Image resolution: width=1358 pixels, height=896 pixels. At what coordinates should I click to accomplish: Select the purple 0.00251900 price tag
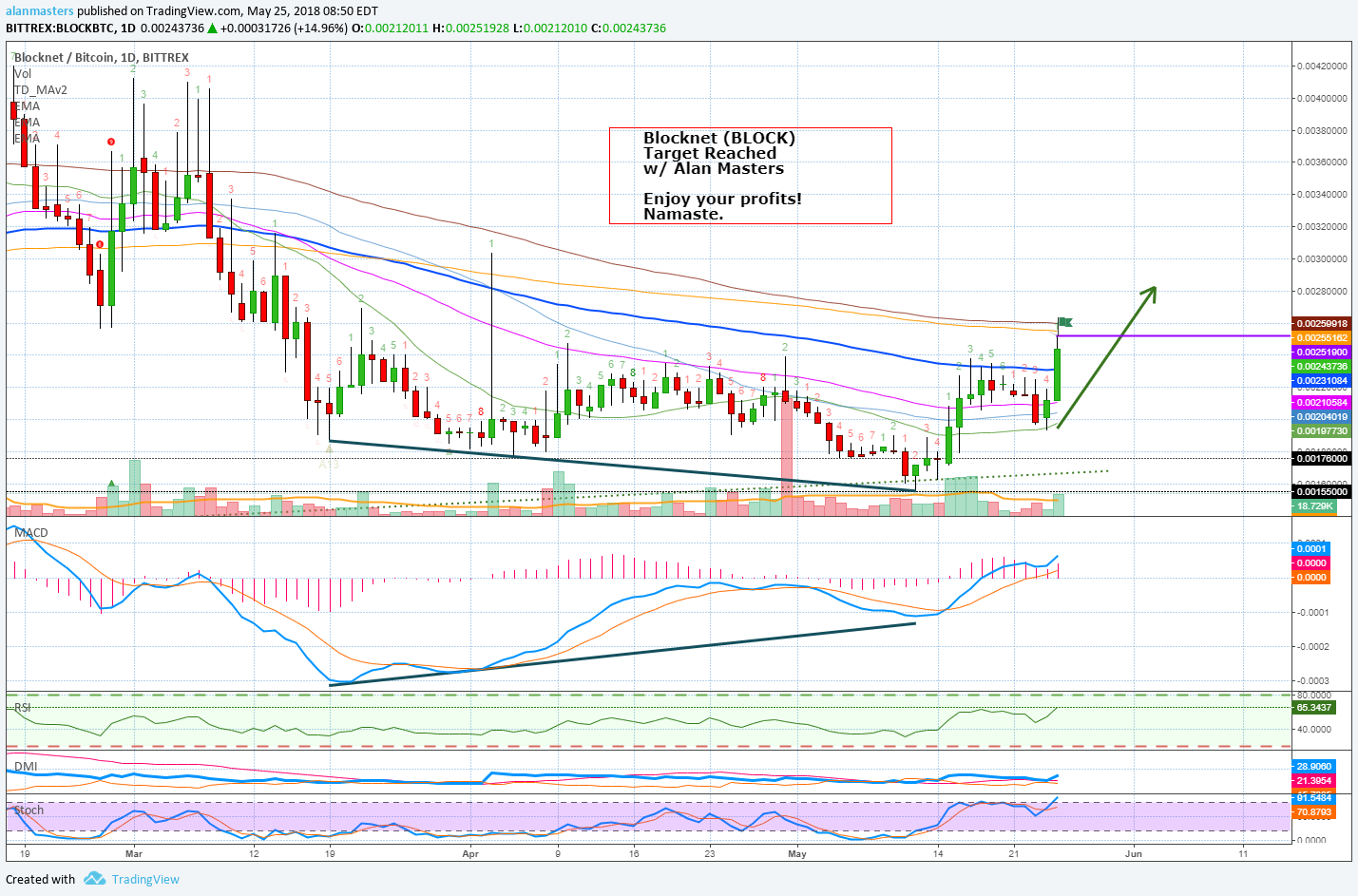1322,352
